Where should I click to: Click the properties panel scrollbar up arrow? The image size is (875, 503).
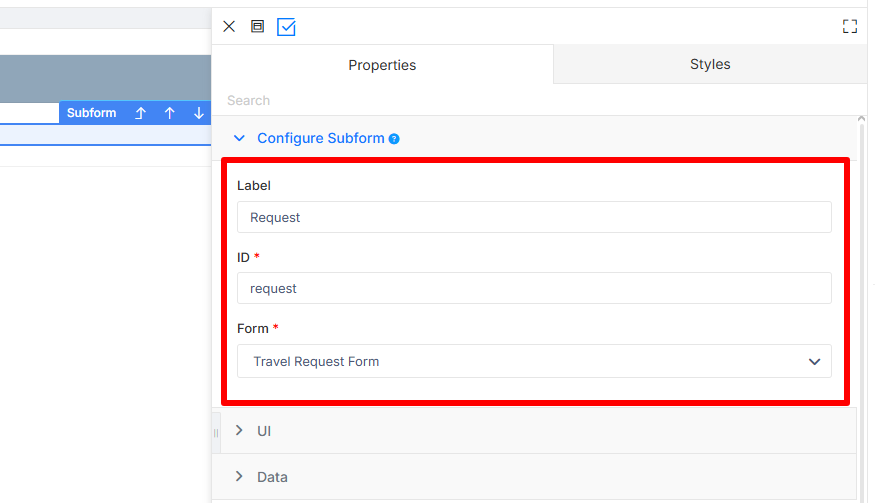861,119
